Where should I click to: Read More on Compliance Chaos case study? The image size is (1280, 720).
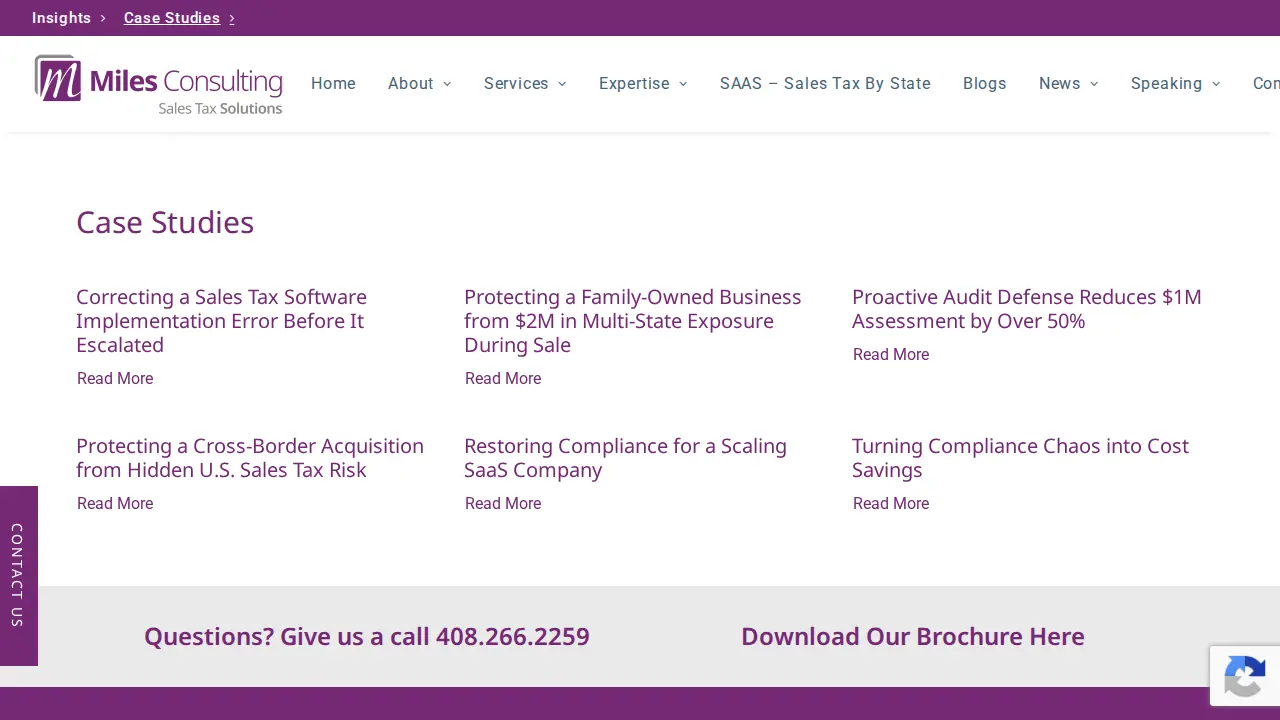click(891, 503)
